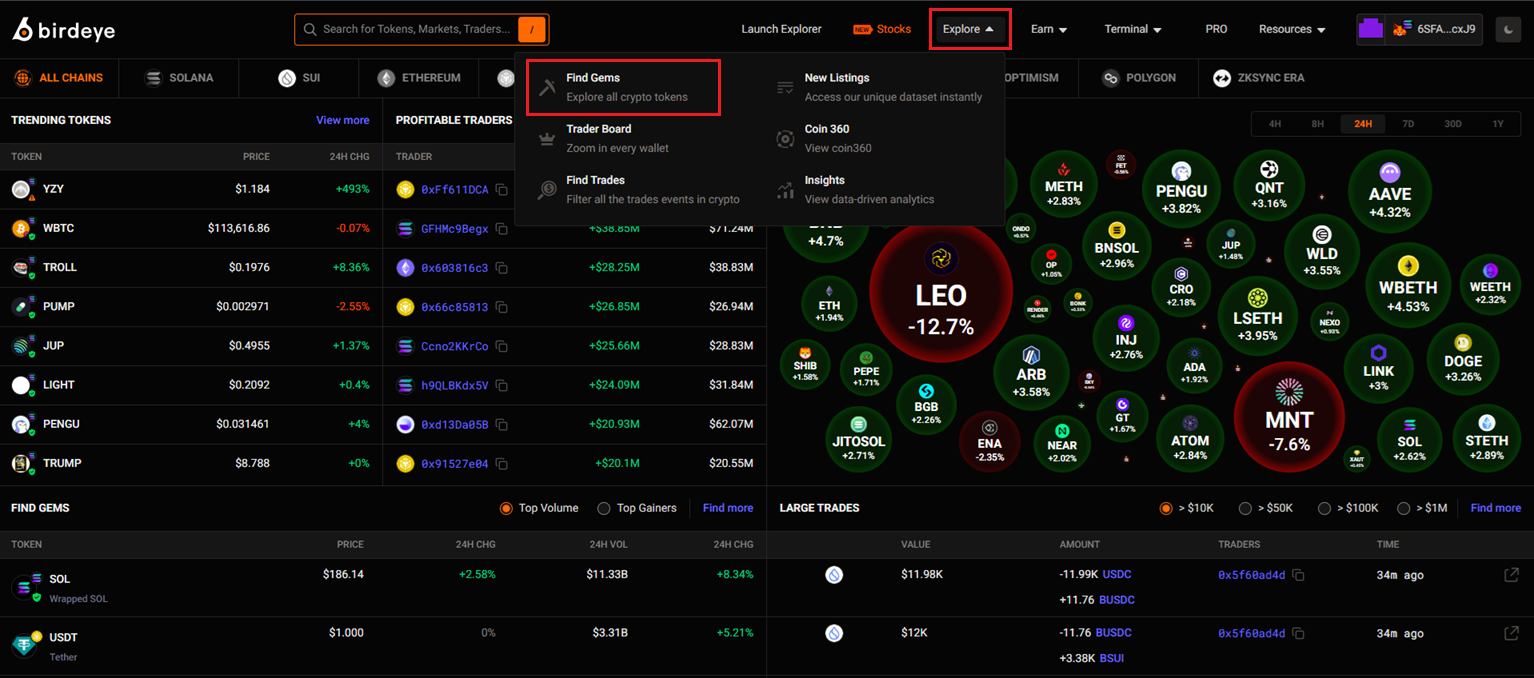Click the Insights chart icon
Screen dimensions: 1534x678
tap(786, 189)
